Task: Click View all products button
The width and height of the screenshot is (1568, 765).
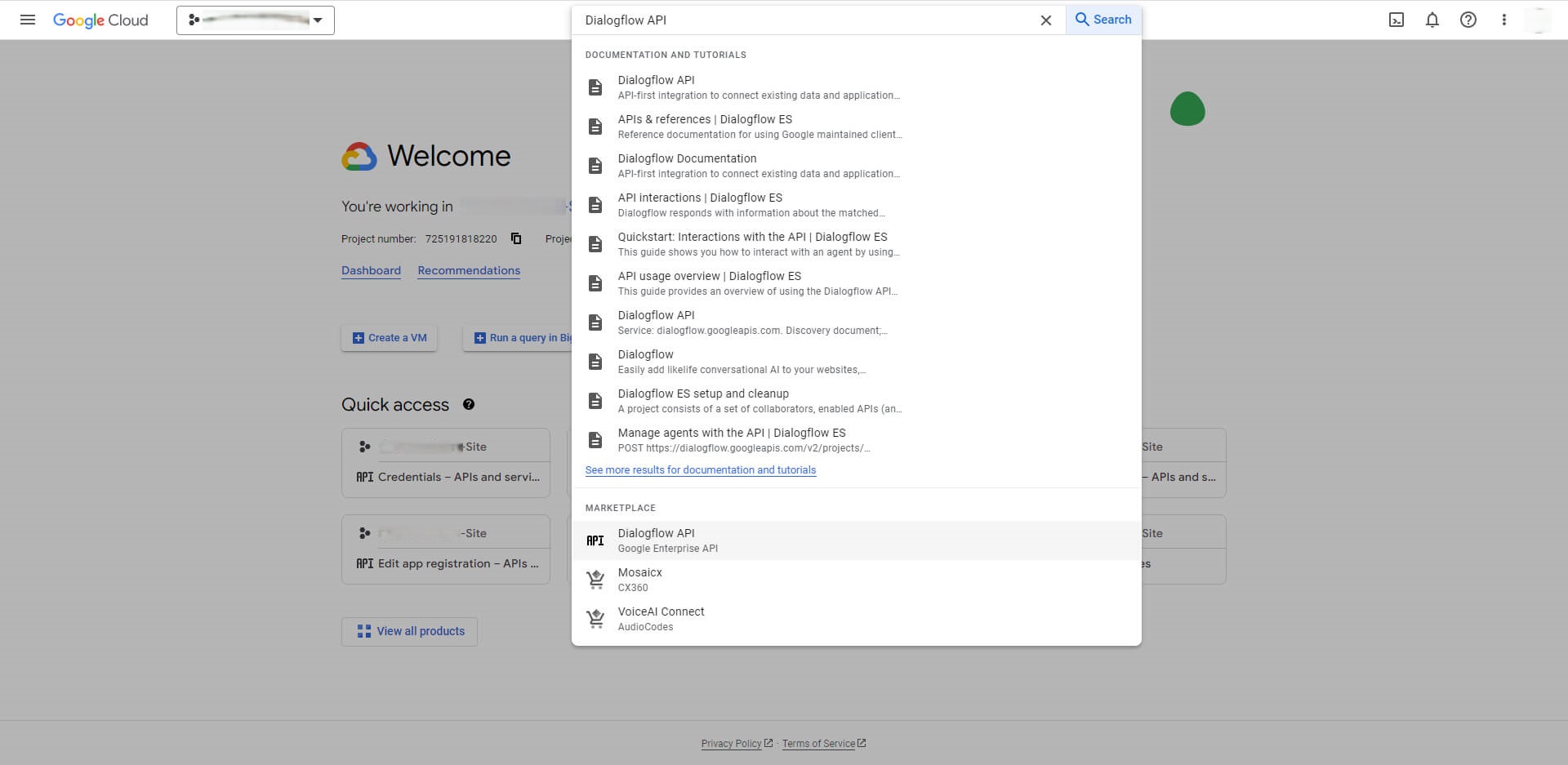Action: coord(410,631)
